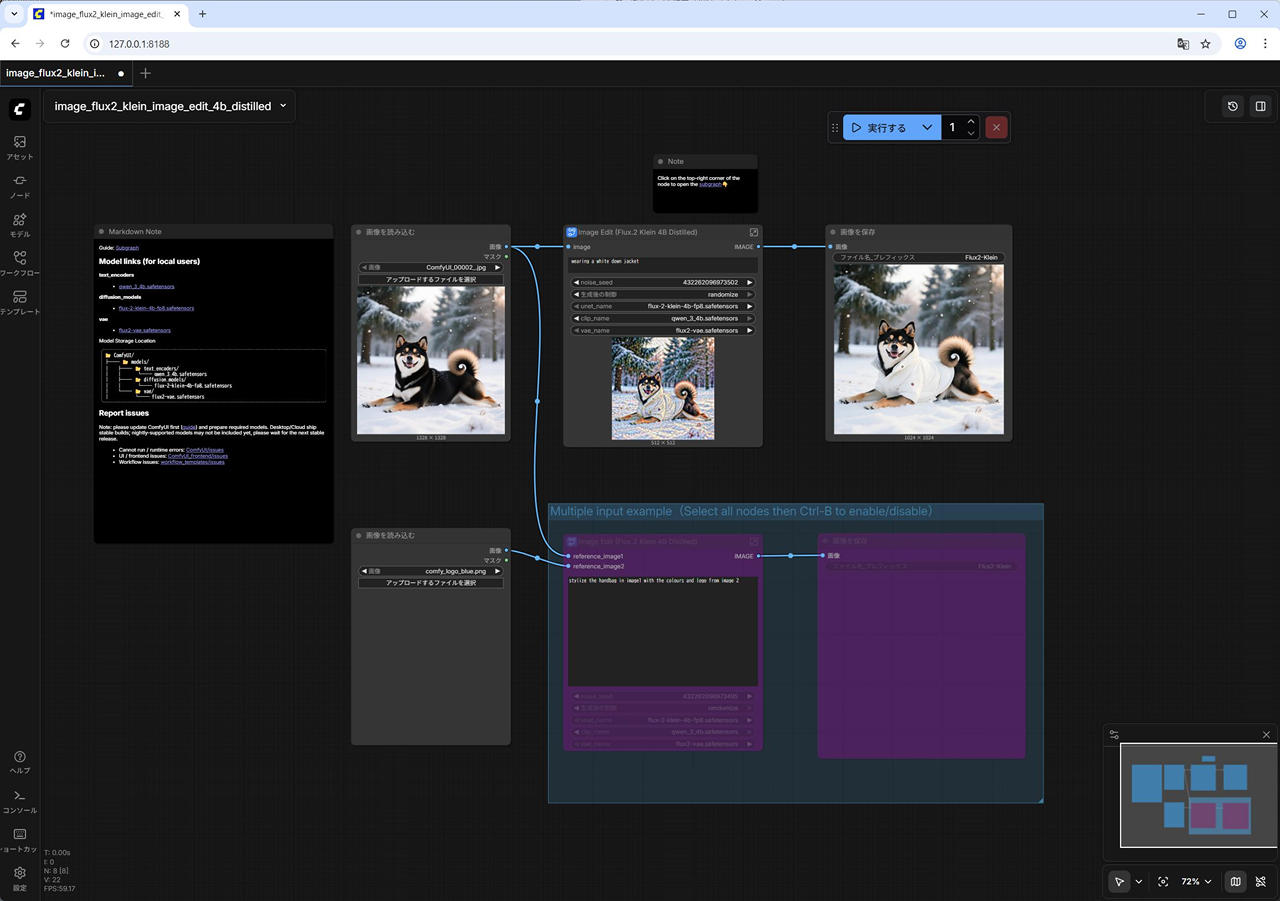Screen dimensions: 1280x901
Task: Open the Node library (ノード) sidebar
Action: tap(19, 186)
